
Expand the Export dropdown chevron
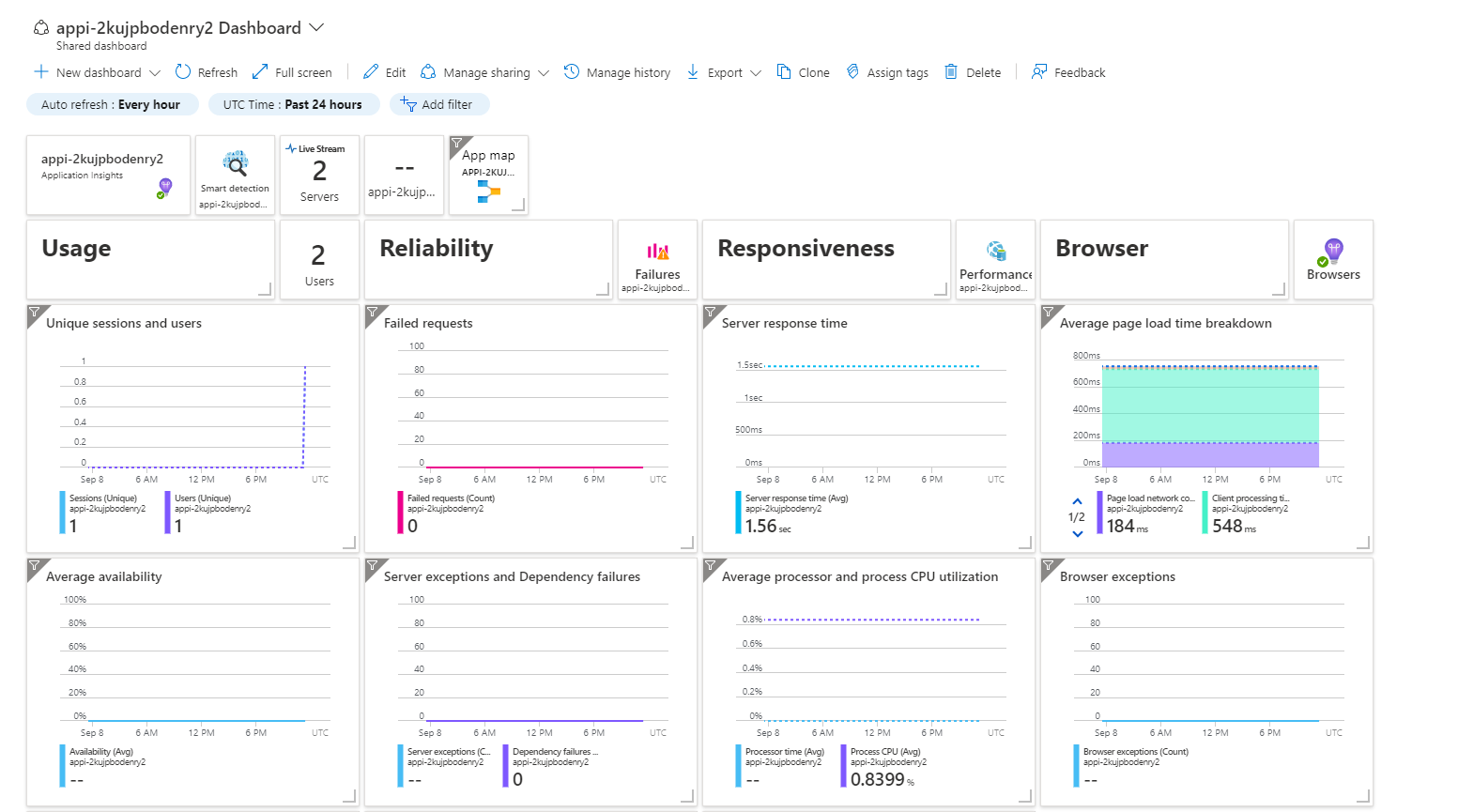click(756, 72)
